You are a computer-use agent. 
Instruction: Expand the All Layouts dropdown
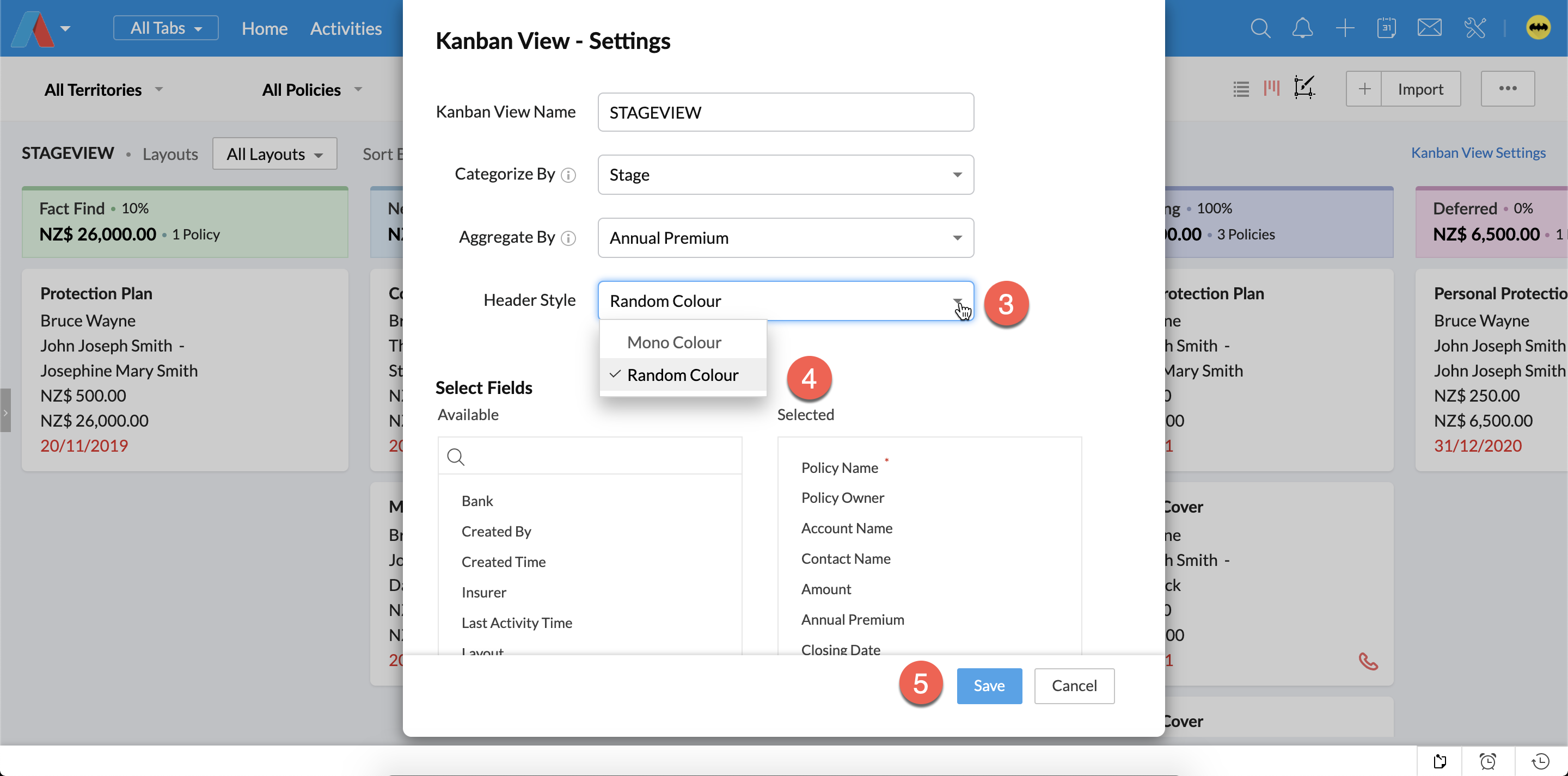[x=274, y=154]
